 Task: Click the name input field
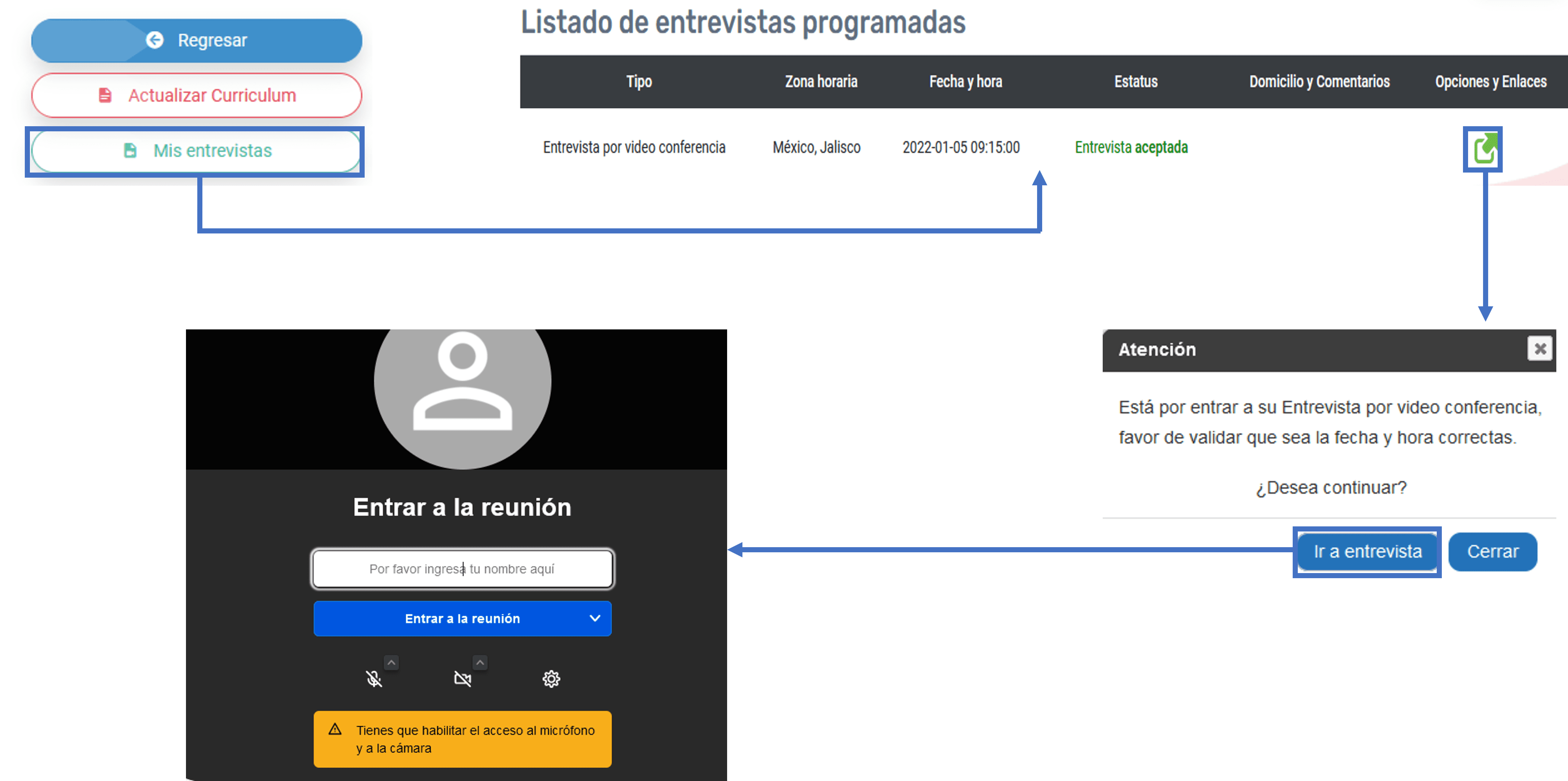pyautogui.click(x=462, y=569)
